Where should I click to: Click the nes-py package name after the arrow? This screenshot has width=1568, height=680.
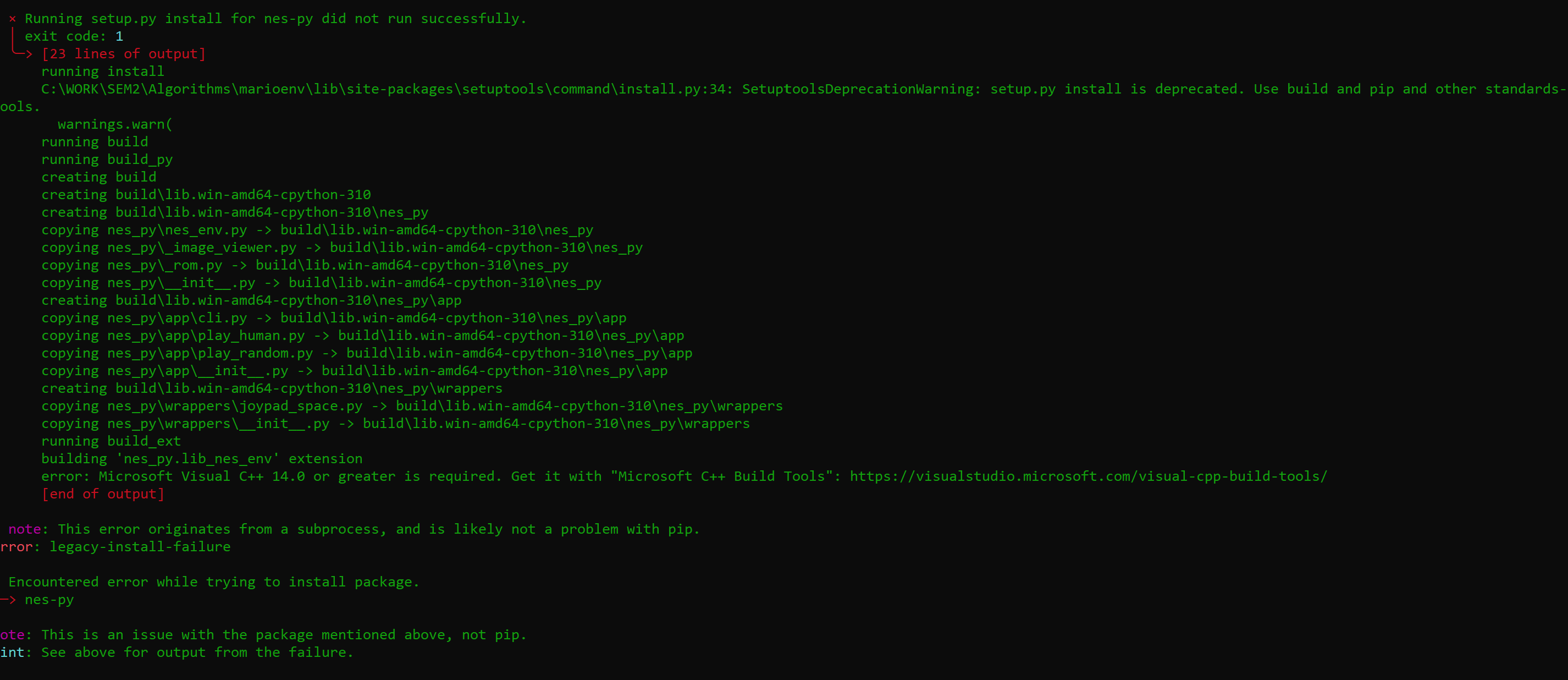49,600
